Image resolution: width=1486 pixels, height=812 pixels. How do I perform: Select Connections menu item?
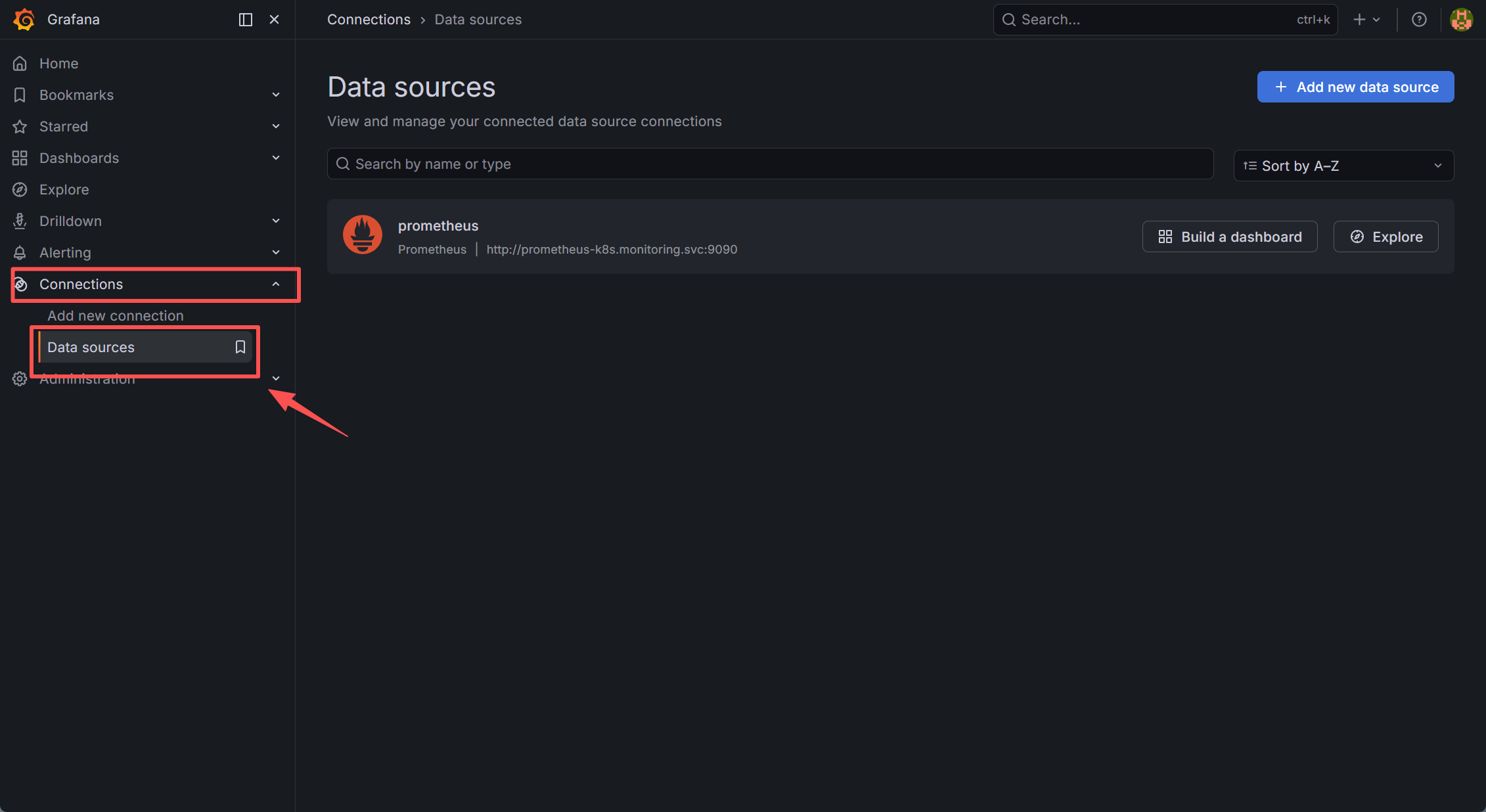(81, 284)
